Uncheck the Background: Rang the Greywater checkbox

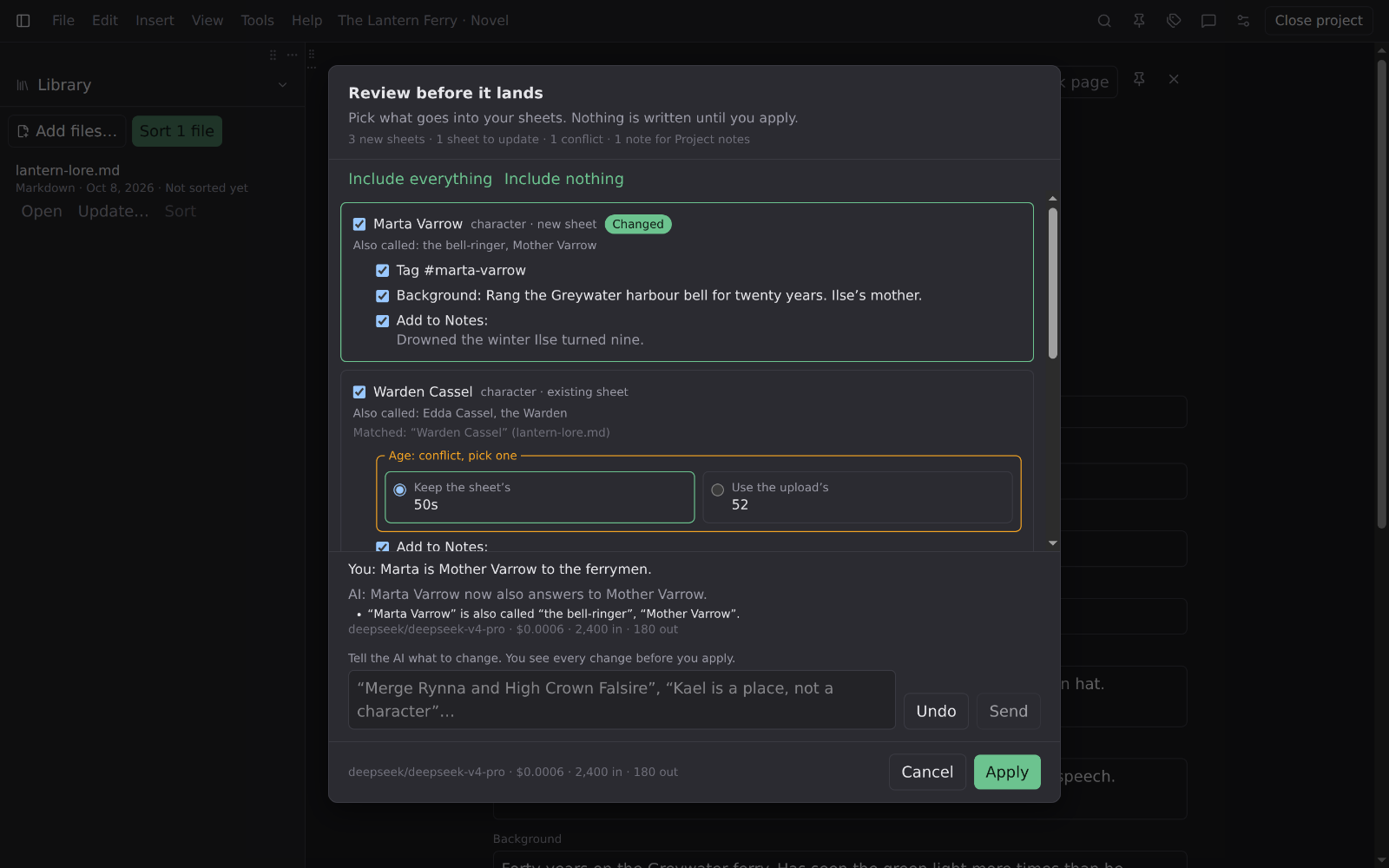click(382, 296)
